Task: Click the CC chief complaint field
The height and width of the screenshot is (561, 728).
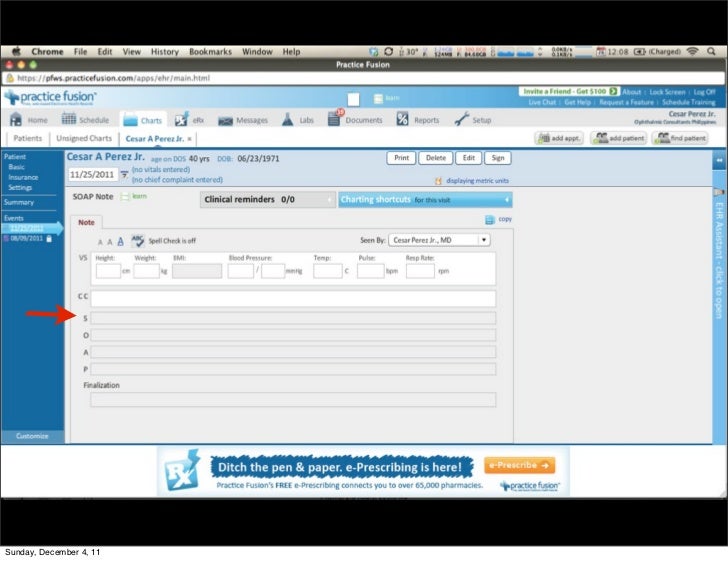Action: point(293,299)
